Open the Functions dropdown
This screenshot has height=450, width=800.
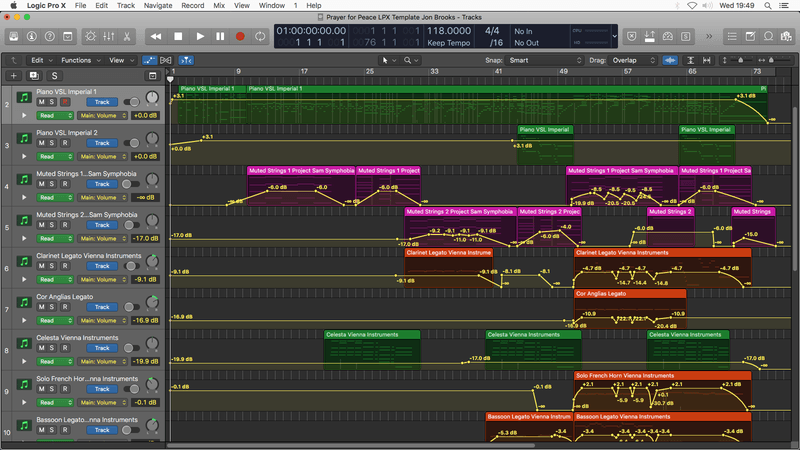[81, 60]
